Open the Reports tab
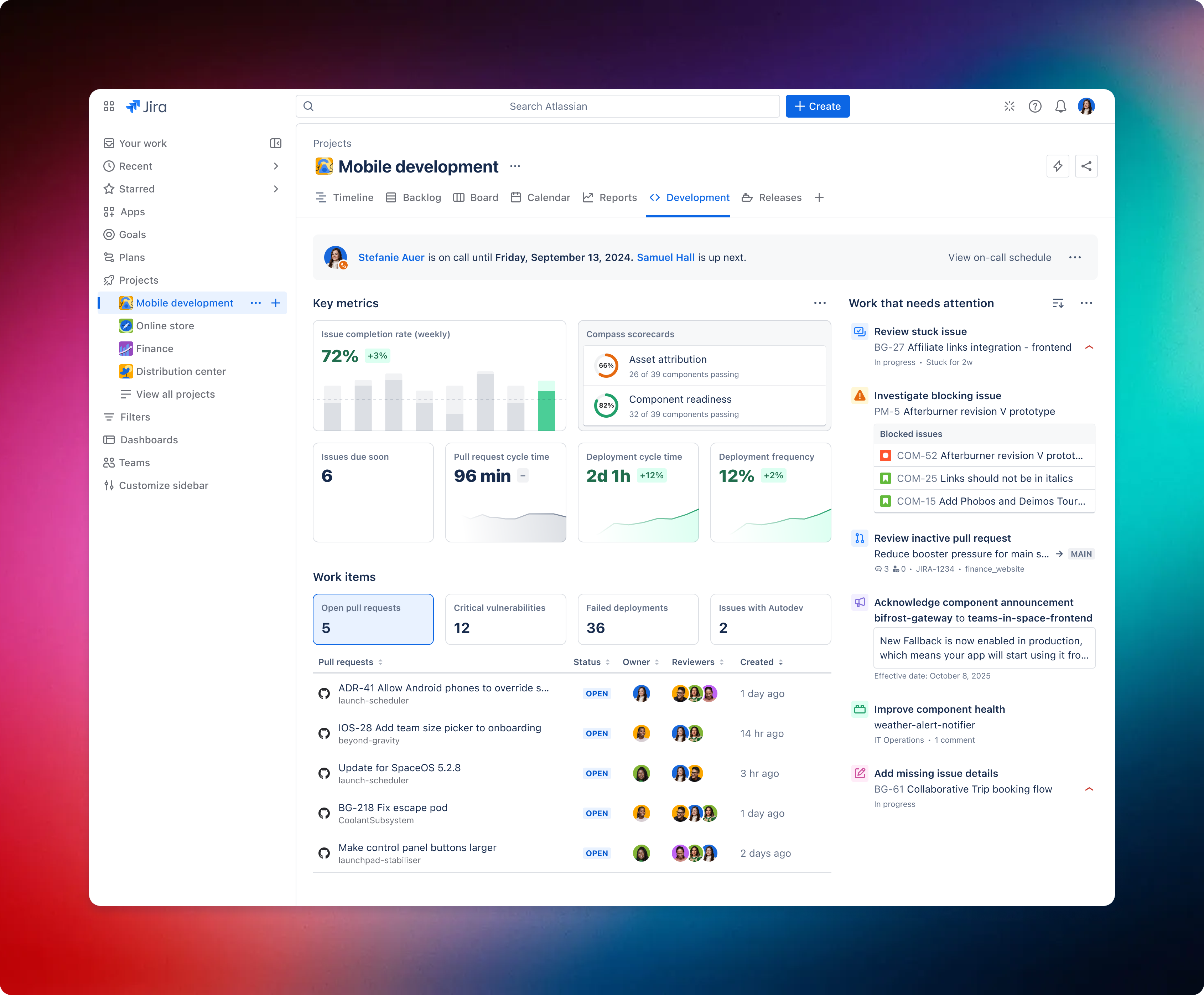The image size is (1204, 995). coord(617,197)
